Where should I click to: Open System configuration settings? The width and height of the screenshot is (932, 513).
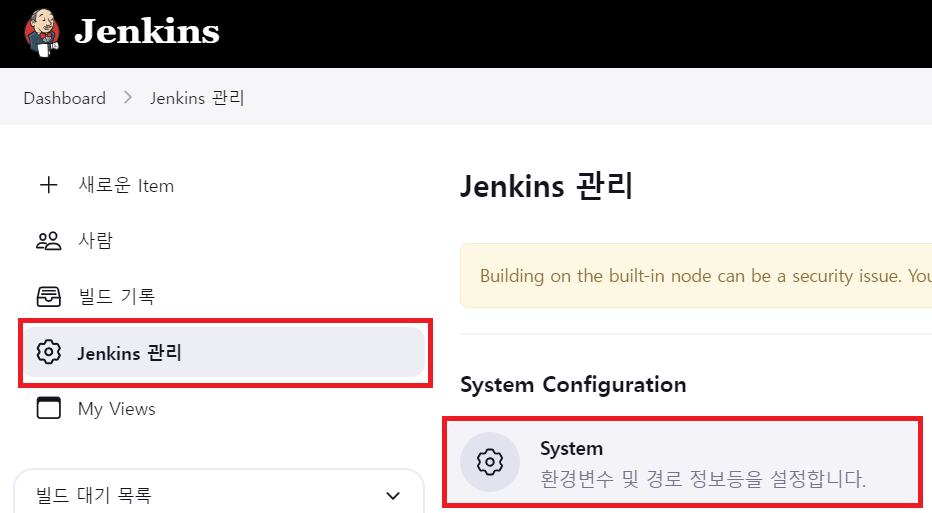tap(682, 462)
